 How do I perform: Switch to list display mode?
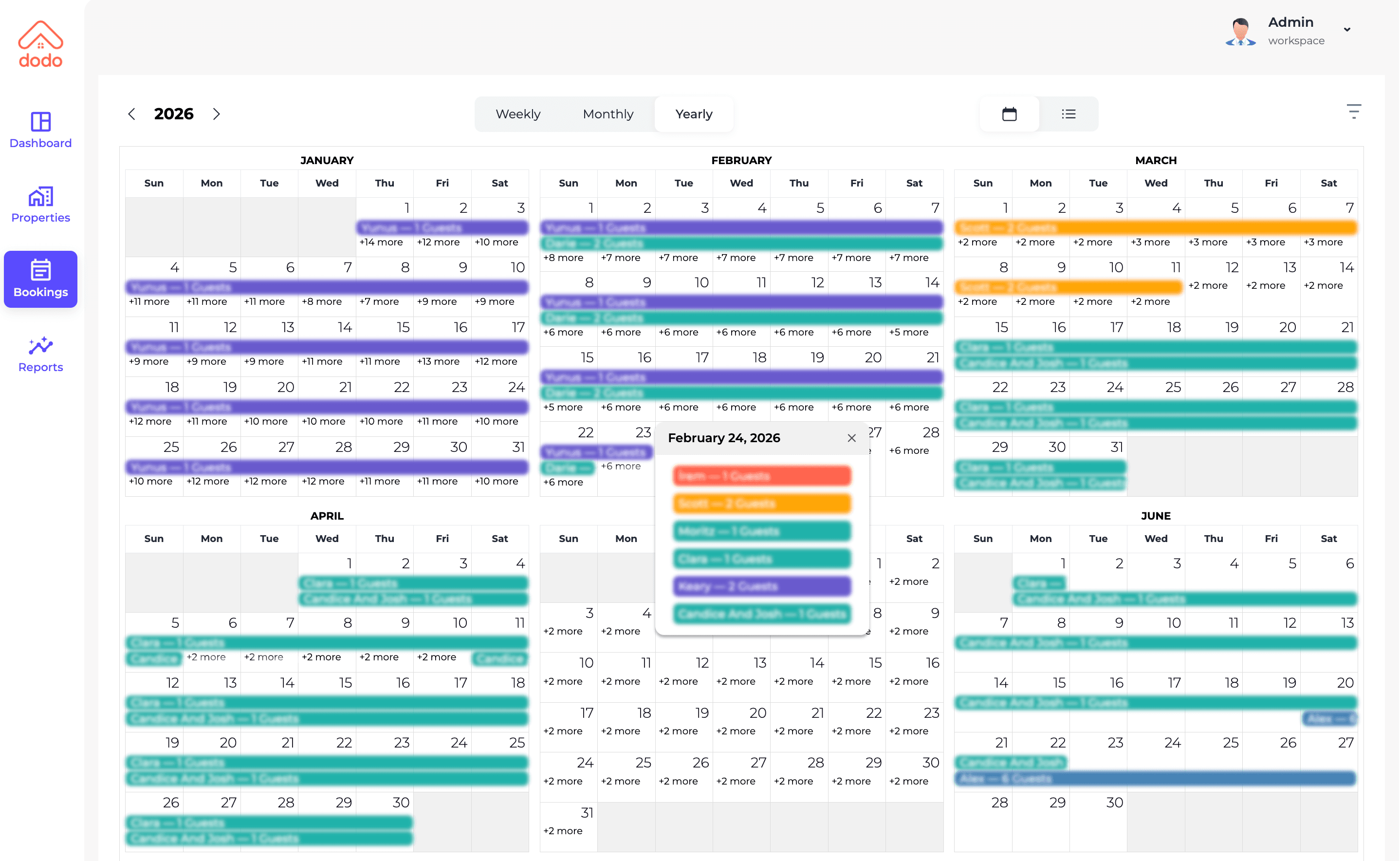pyautogui.click(x=1069, y=114)
